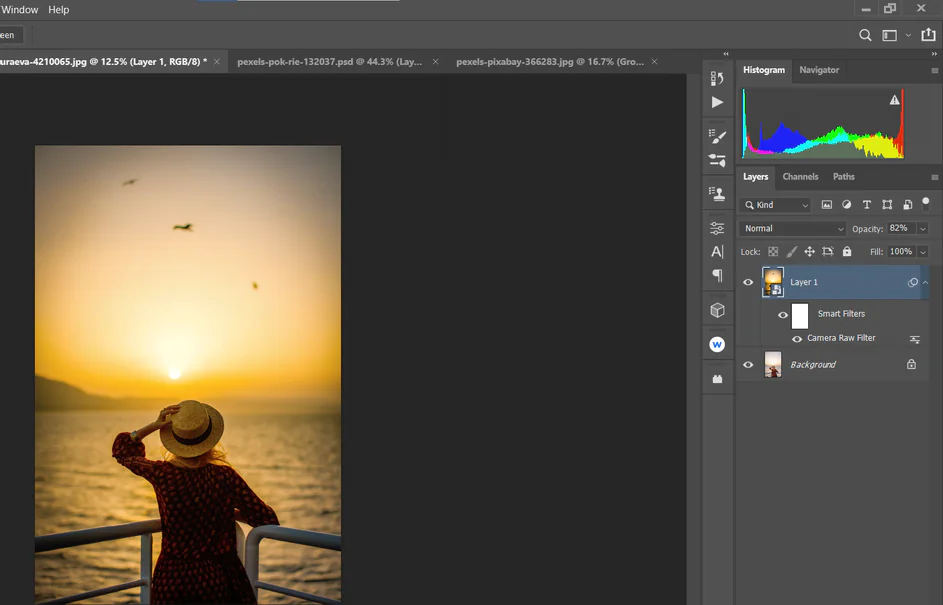
Task: Click the search magnifier icon
Action: [865, 35]
